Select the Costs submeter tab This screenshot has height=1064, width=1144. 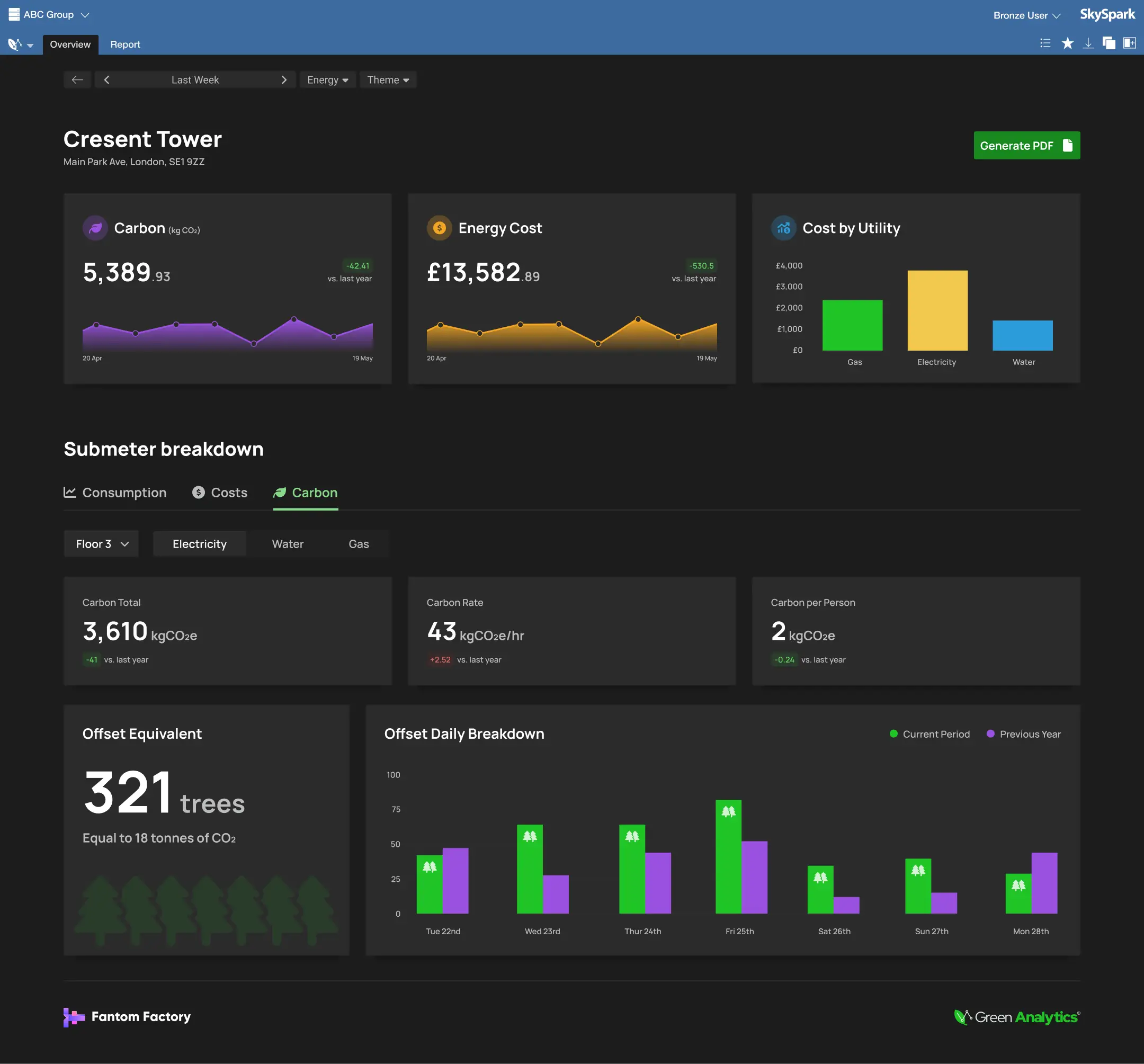pos(220,492)
